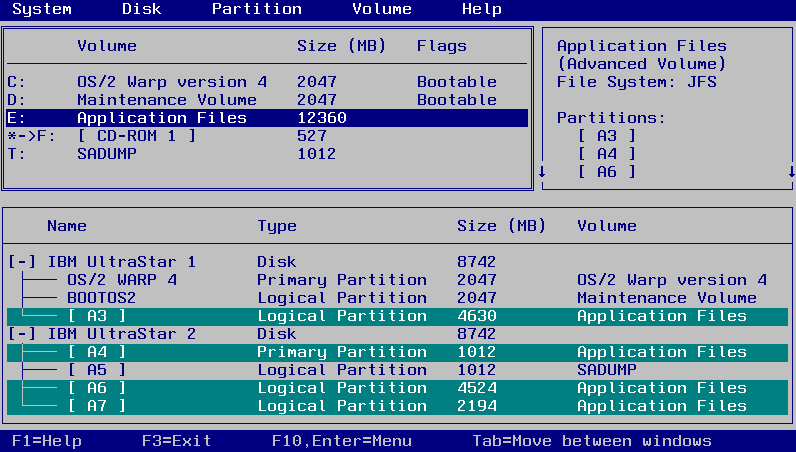Screen dimensions: 796x452
Task: Click the SADUMP volume name in A5 row
Action: [607, 370]
